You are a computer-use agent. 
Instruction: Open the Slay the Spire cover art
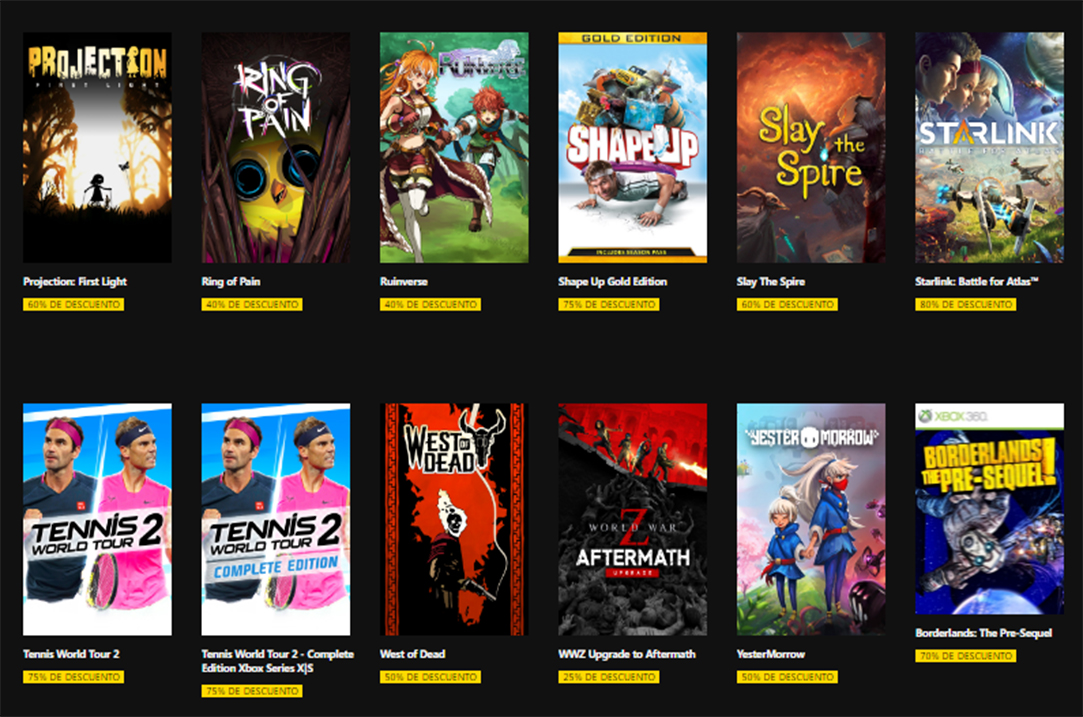coord(811,147)
